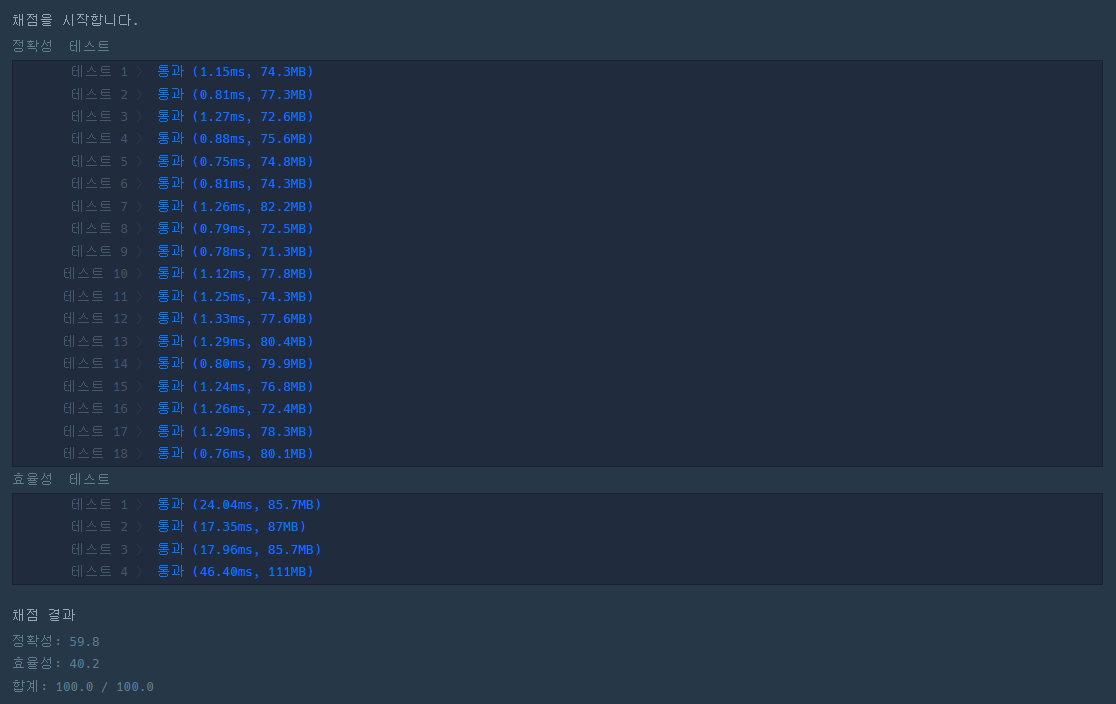
Task: Expand 테스트 1 details in accuracy section
Action: 139,71
